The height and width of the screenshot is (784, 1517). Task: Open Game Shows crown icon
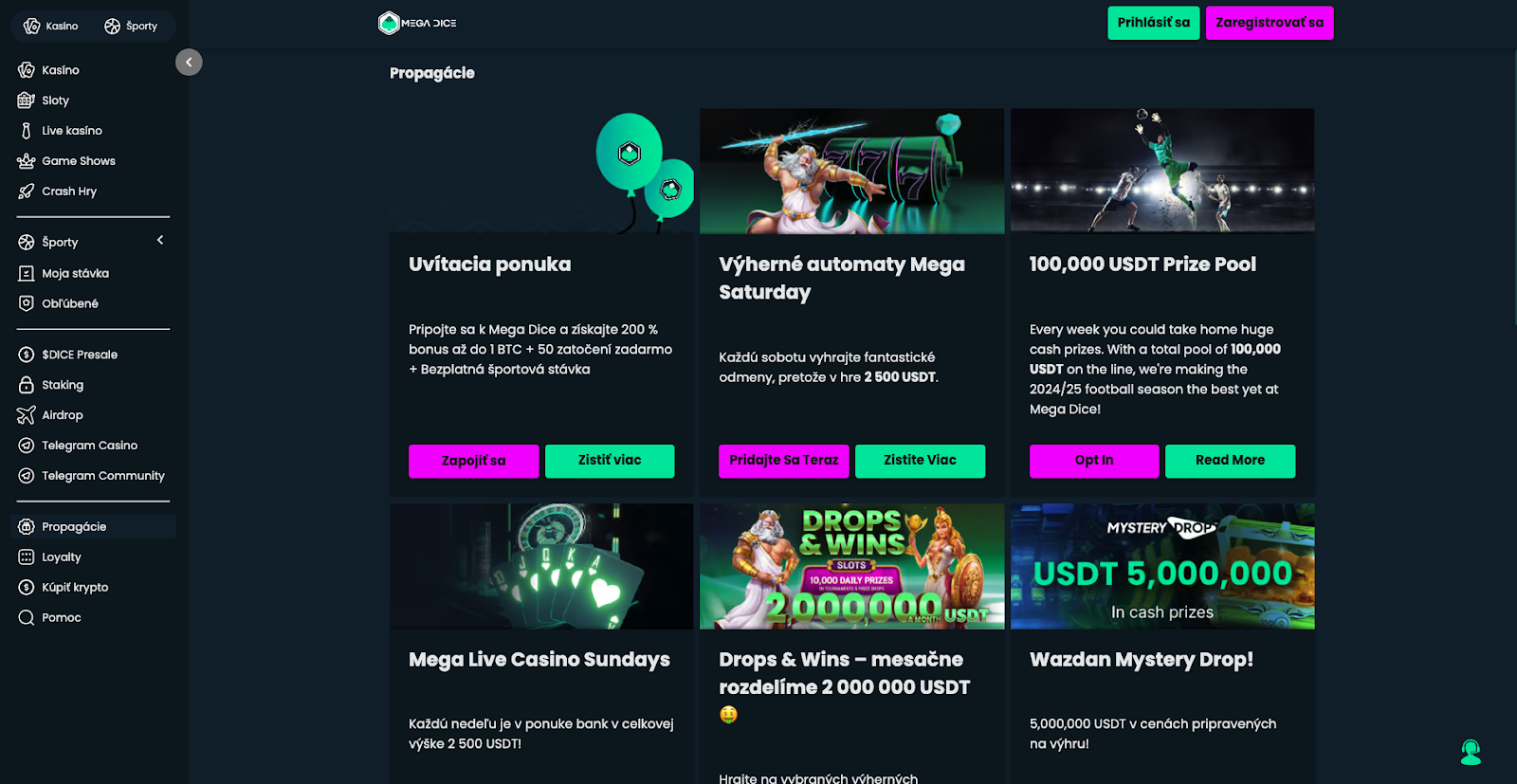[x=26, y=161]
